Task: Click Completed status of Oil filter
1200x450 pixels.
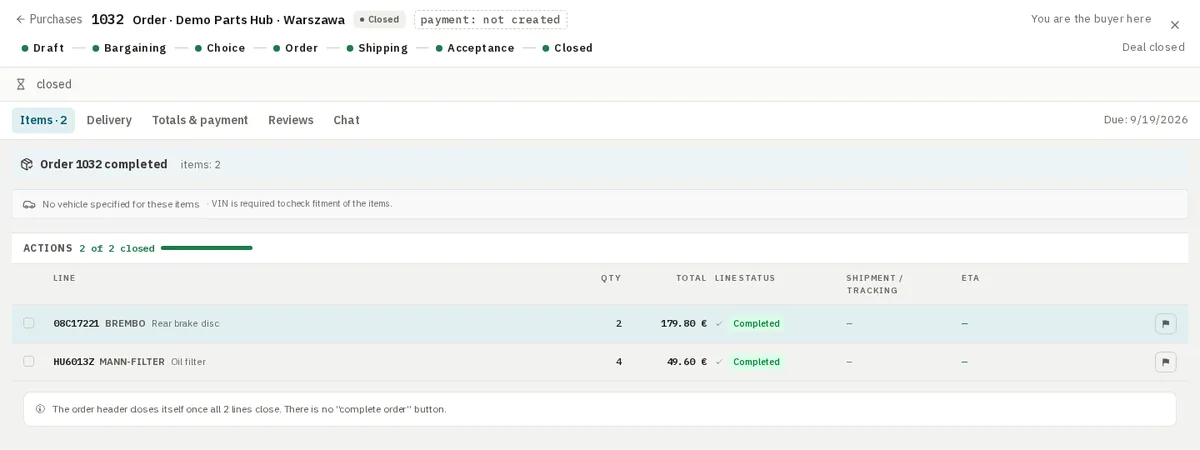Action: coord(756,362)
